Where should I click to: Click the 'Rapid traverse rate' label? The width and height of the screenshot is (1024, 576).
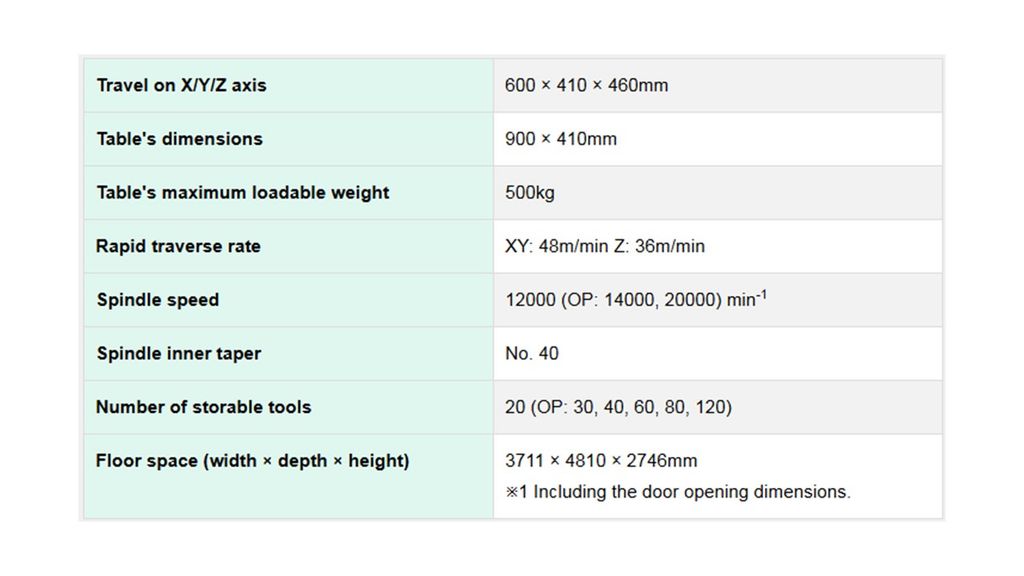point(178,246)
